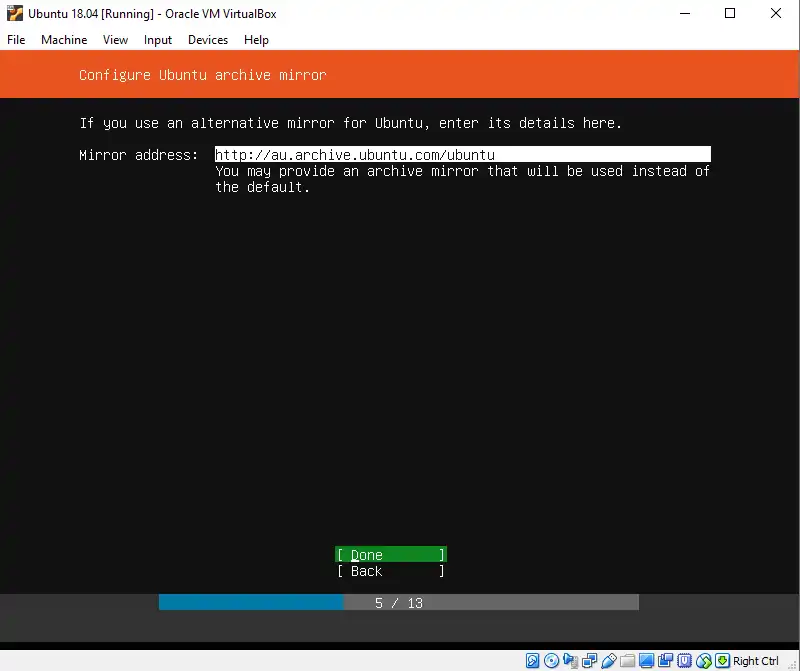
Task: Click the recording status icon
Action: tap(665, 661)
